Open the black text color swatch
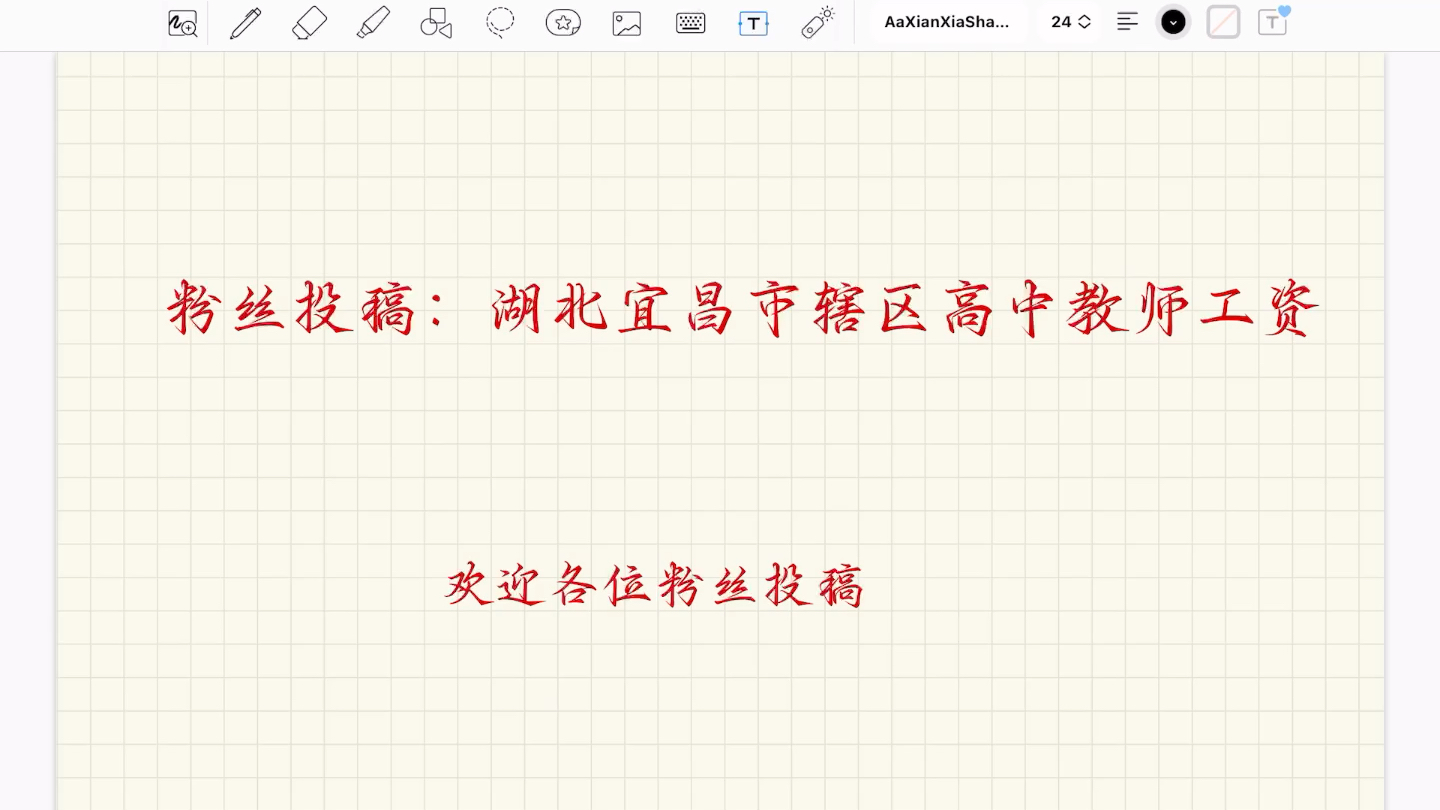This screenshot has height=810, width=1440. 1173,22
